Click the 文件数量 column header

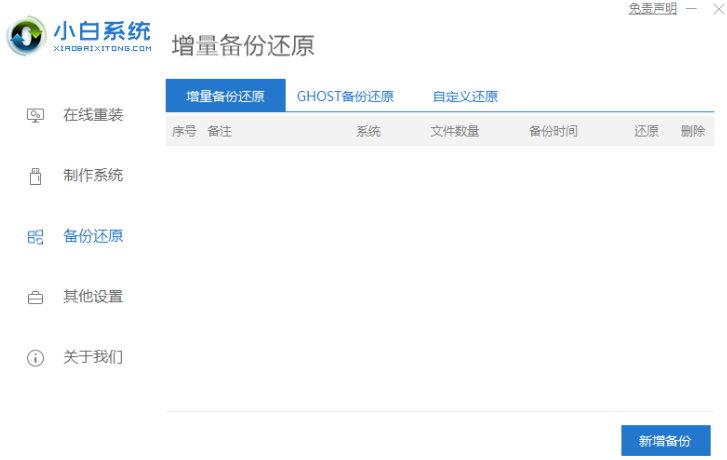point(454,131)
